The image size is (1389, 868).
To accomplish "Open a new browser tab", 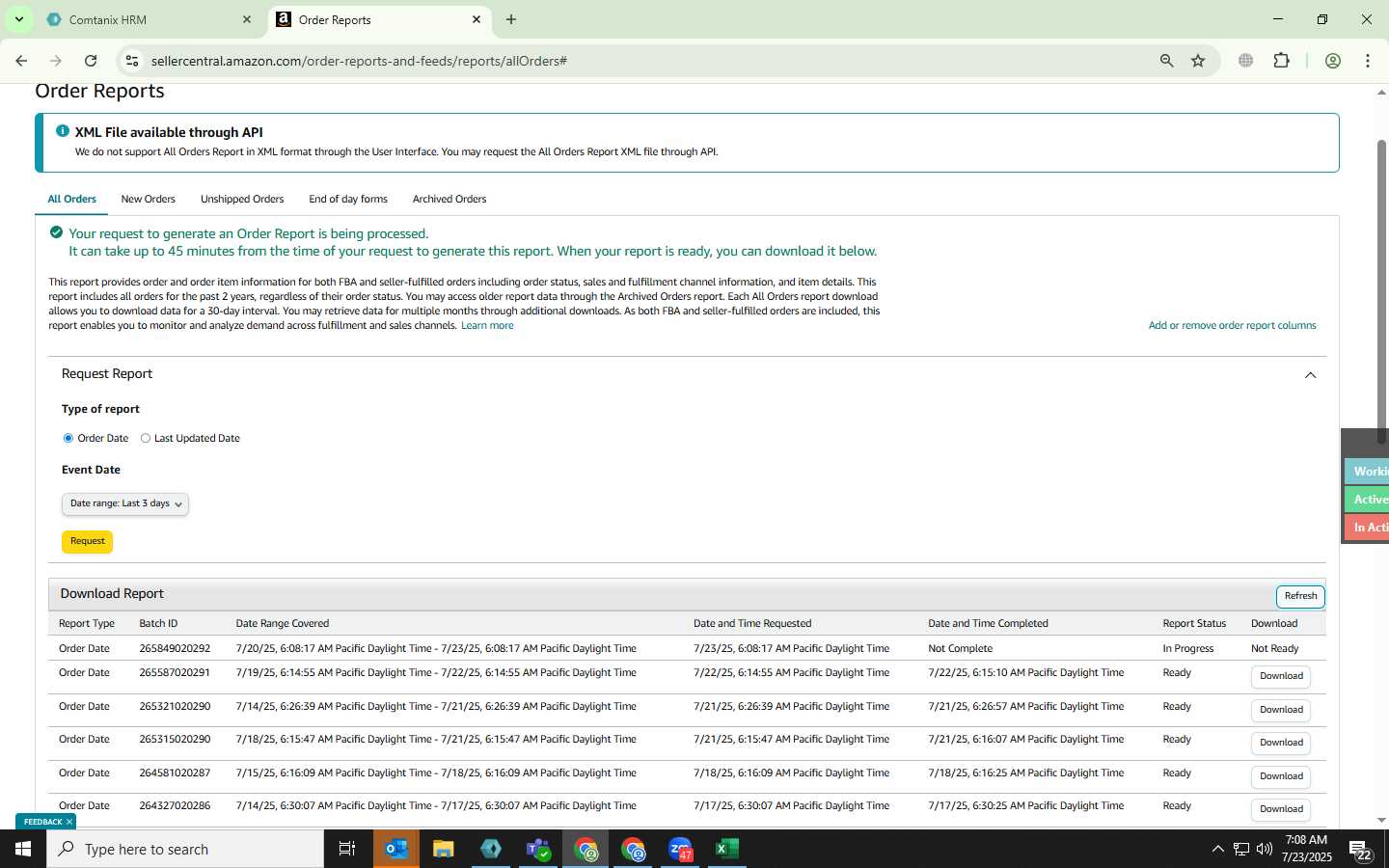I will click(511, 19).
